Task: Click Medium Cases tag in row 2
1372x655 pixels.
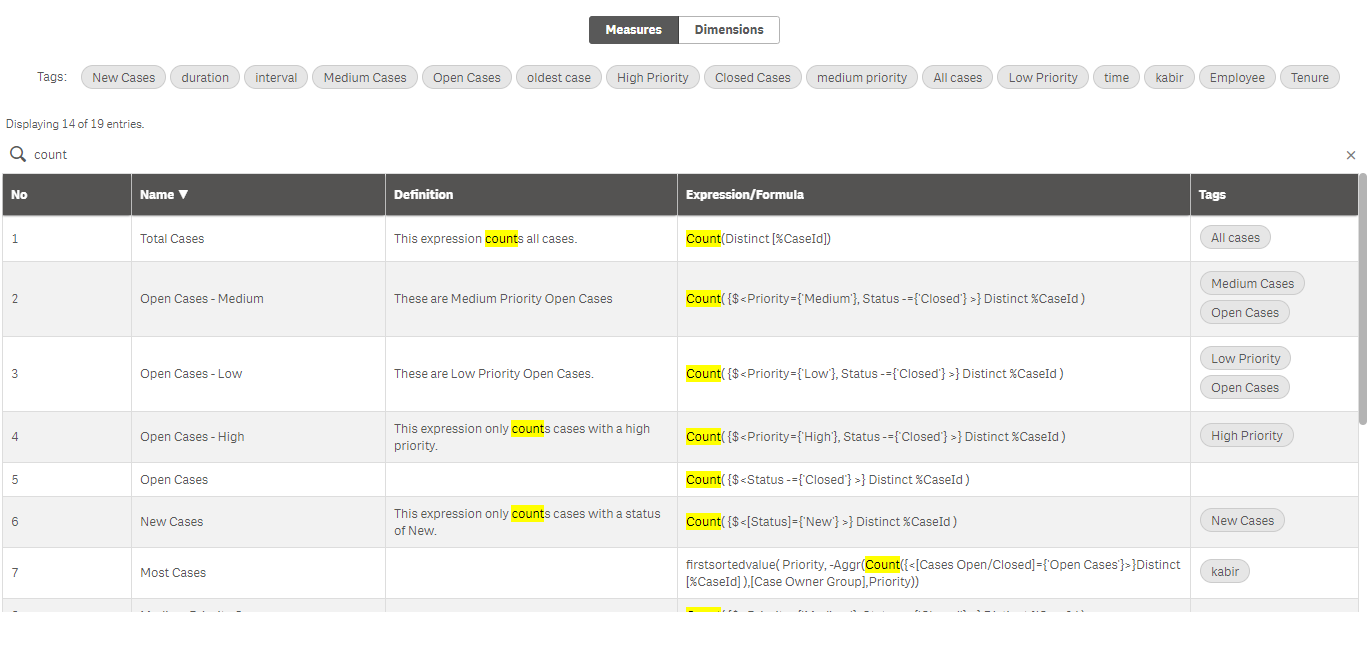Action: point(1252,284)
